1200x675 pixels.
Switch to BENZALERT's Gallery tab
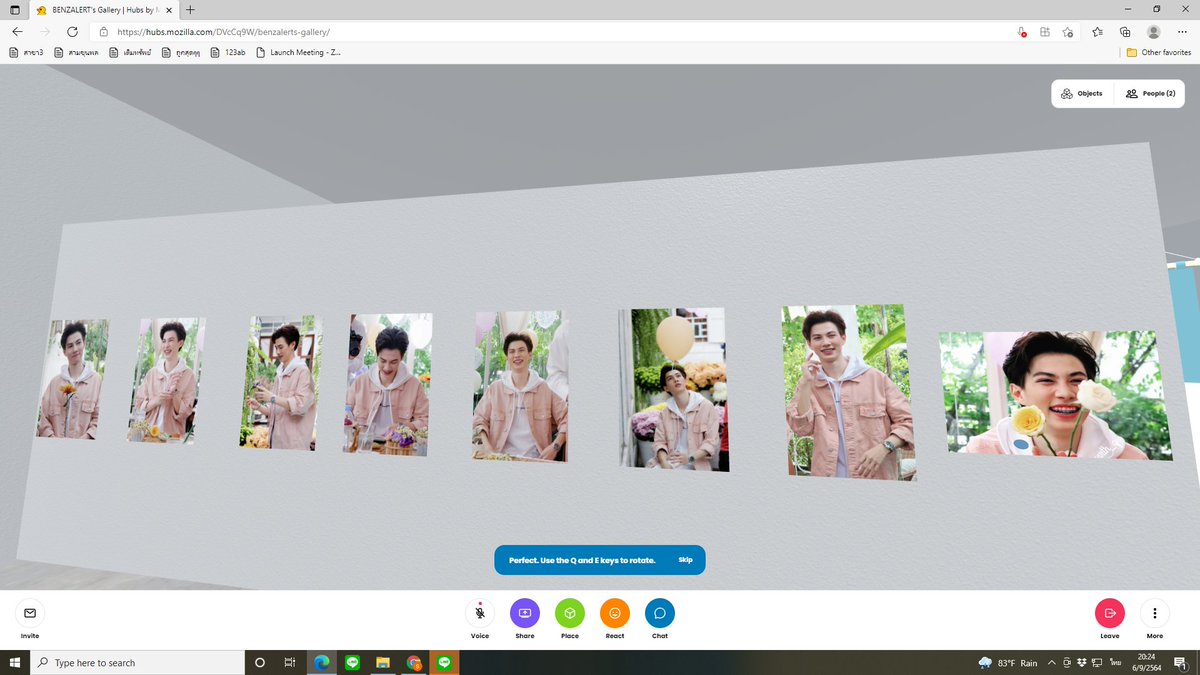[104, 10]
